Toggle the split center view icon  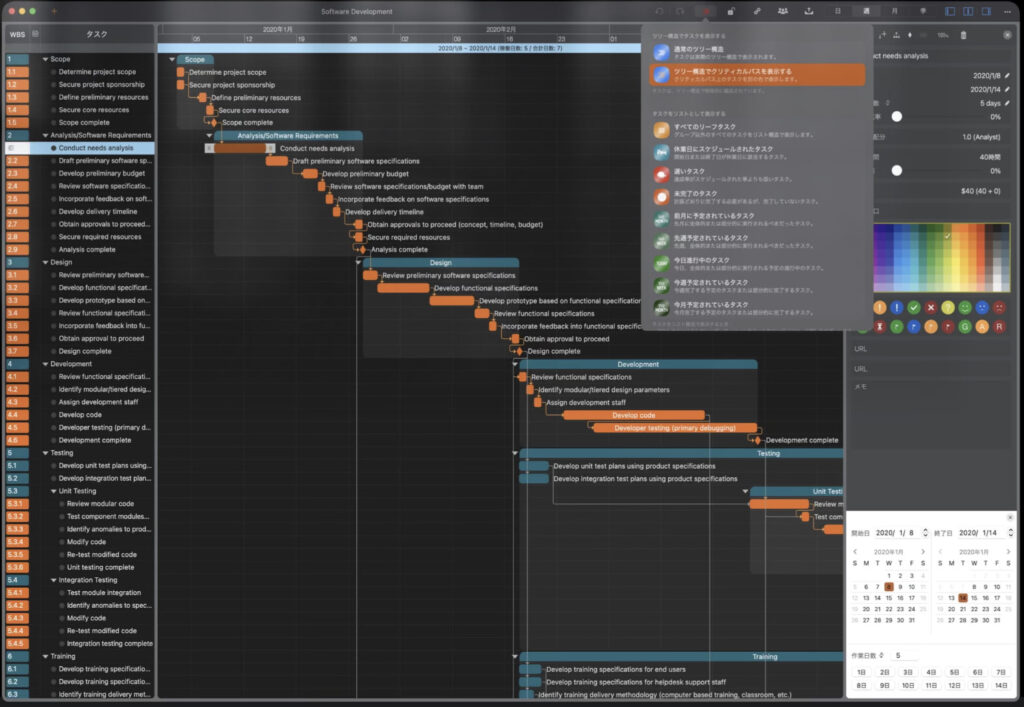tap(968, 11)
